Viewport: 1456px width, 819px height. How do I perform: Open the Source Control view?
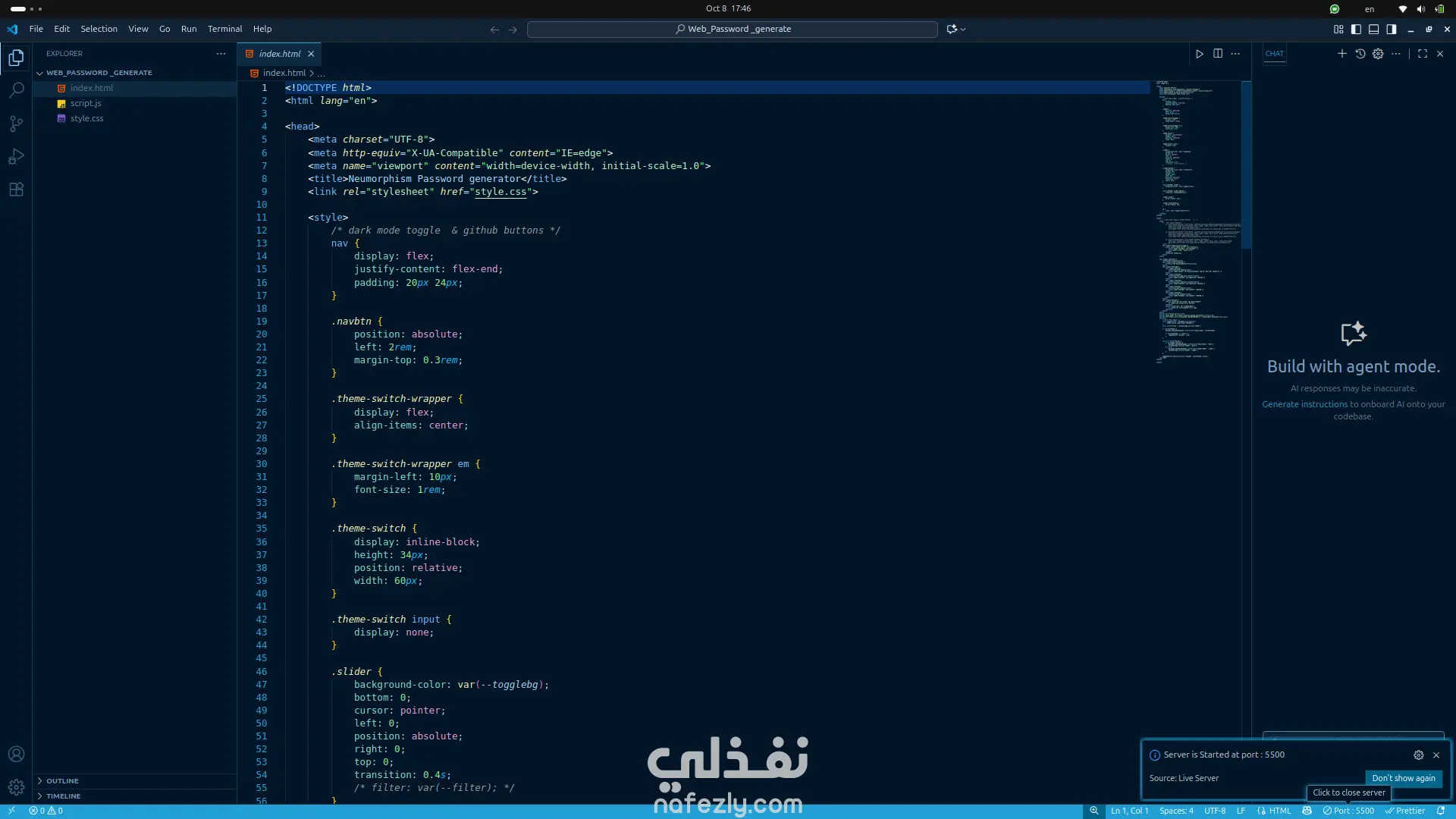(16, 124)
